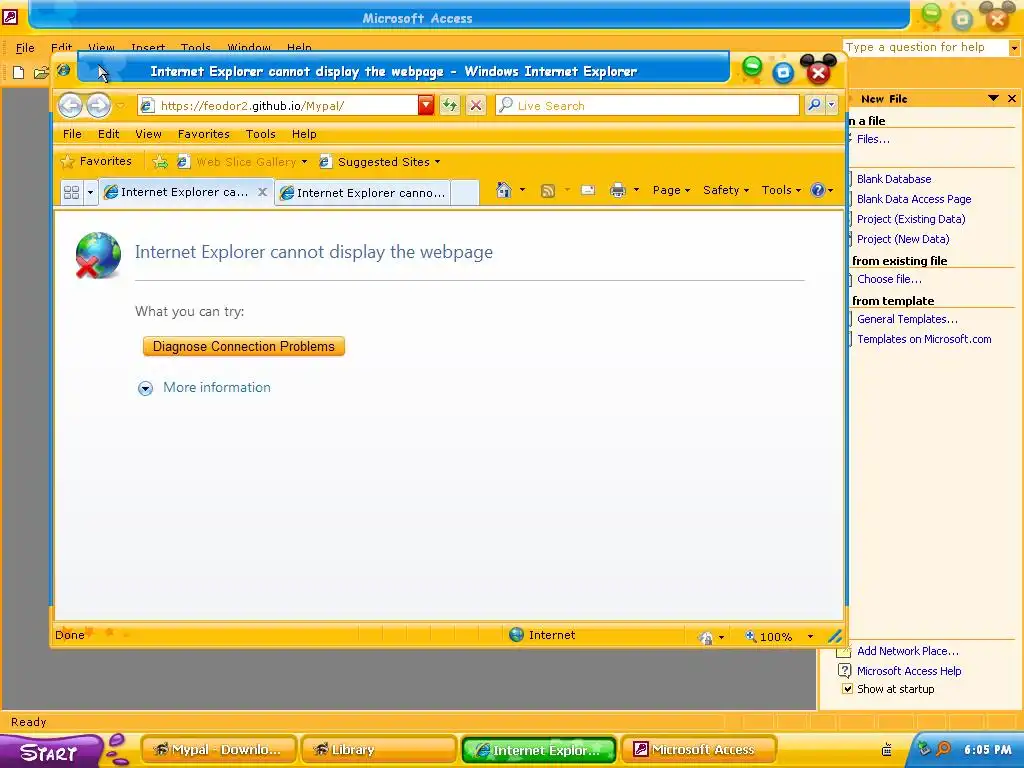Click the zoom magnifier icon in the status bar

click(x=751, y=635)
